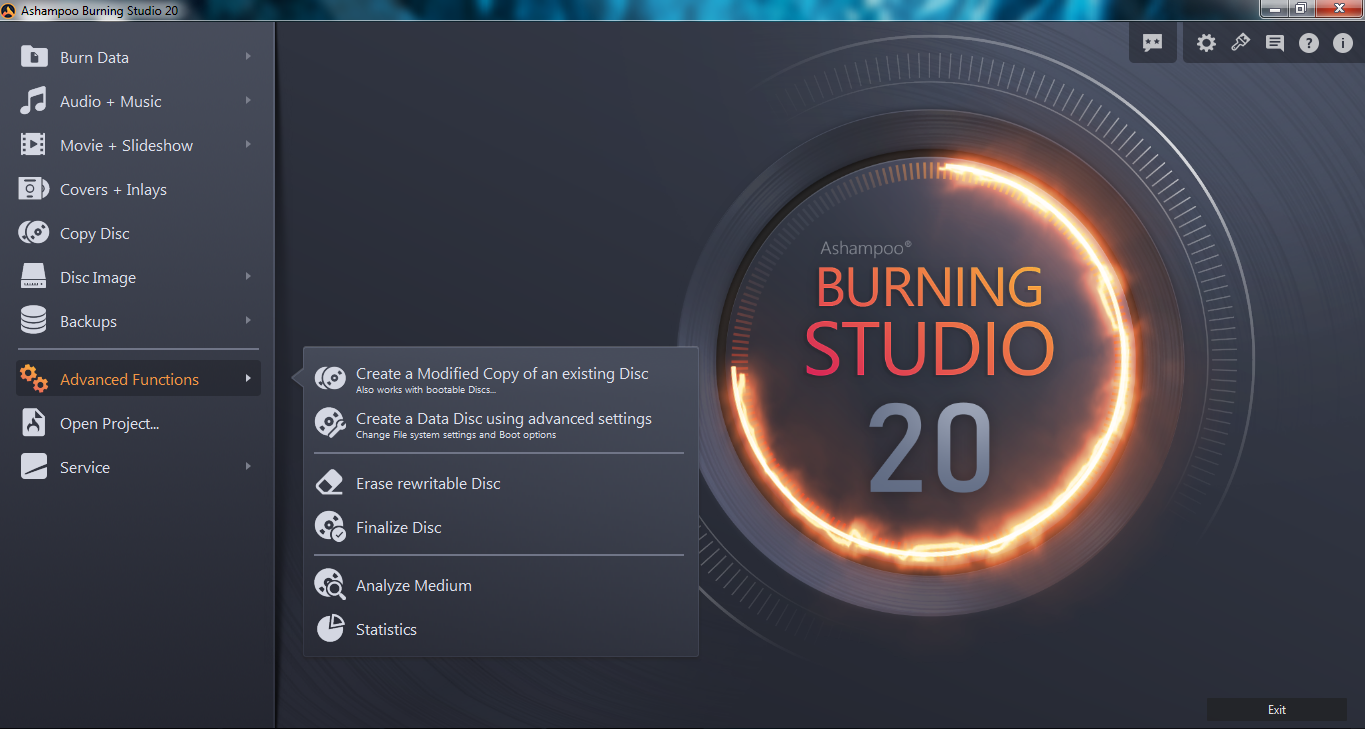Expand the Movie + Slideshow submenu arrow
The image size is (1365, 729).
click(x=248, y=145)
